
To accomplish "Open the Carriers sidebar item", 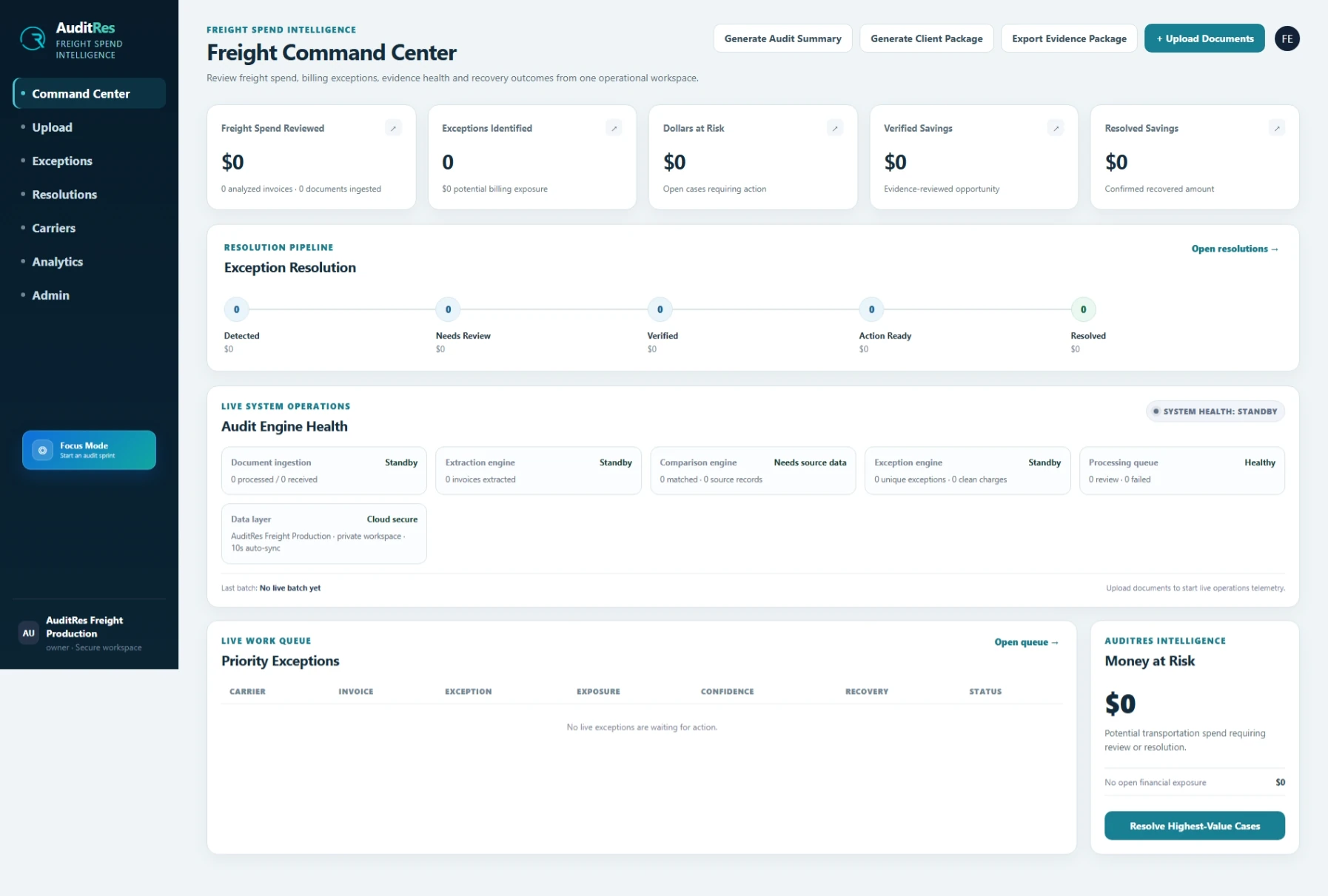I will coord(90,228).
